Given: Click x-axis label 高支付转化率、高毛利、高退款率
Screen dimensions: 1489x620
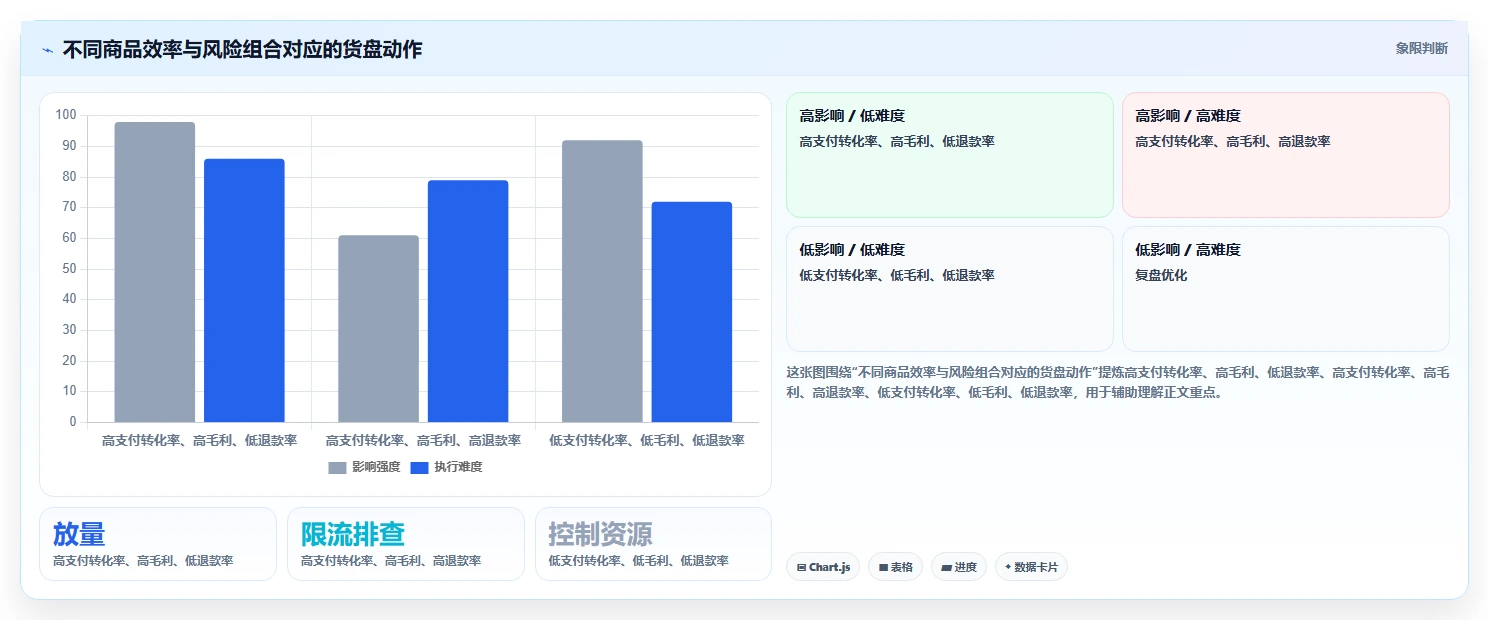Looking at the screenshot, I should point(423,440).
